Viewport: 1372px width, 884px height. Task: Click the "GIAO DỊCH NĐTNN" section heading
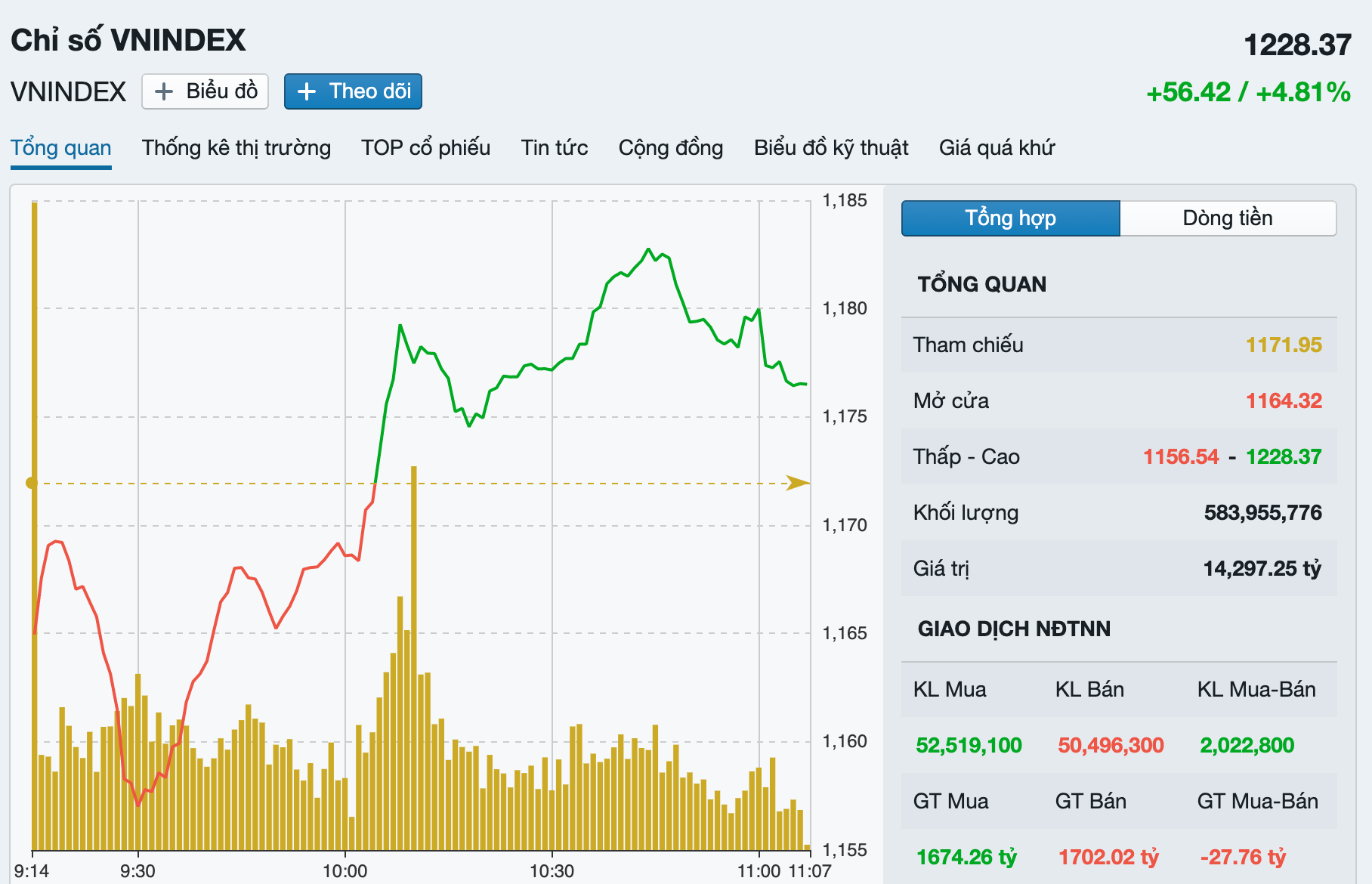[1014, 629]
